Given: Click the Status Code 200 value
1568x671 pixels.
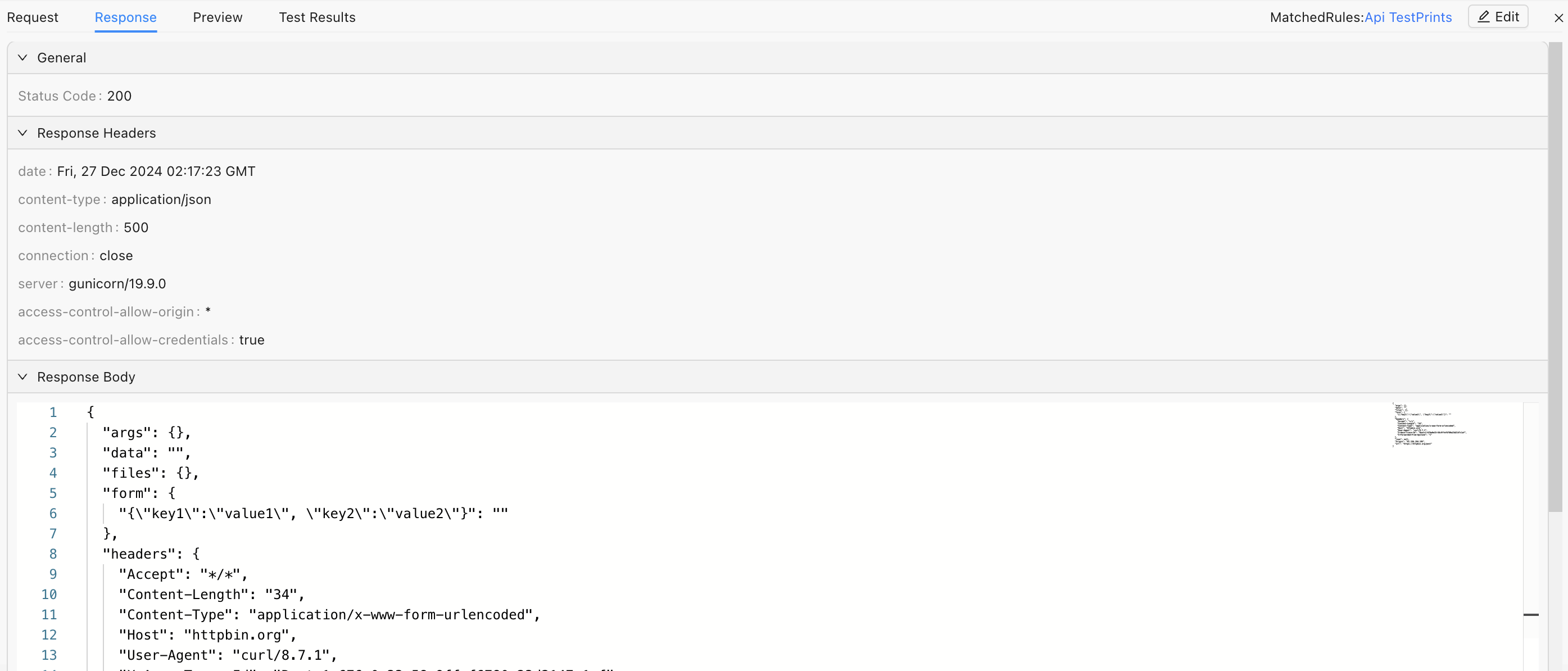Looking at the screenshot, I should [119, 96].
